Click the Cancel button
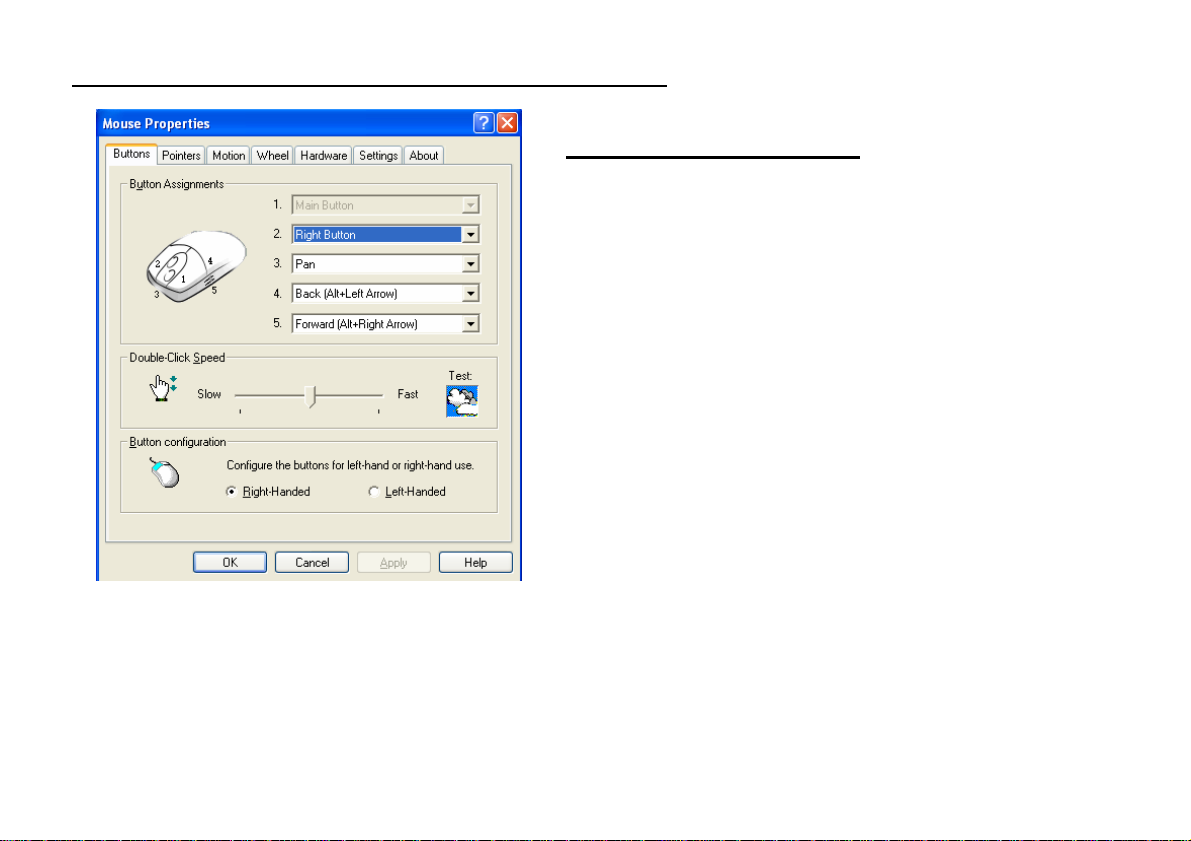Screen dimensions: 1191x841 click(x=312, y=562)
